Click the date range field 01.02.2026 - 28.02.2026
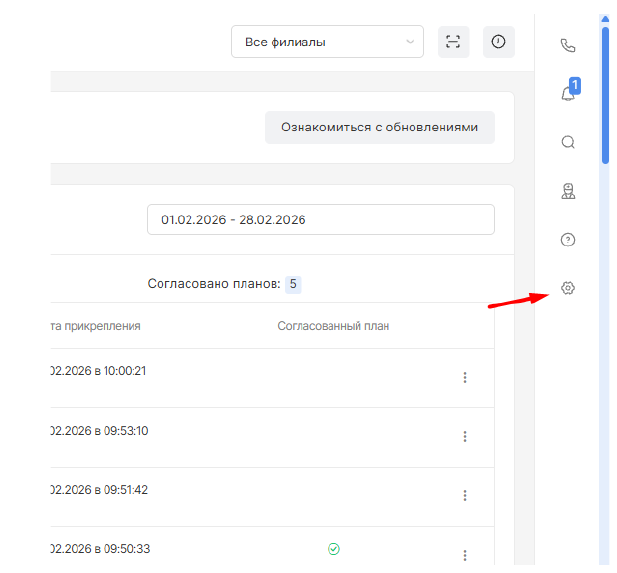The height and width of the screenshot is (573, 617). [x=320, y=220]
